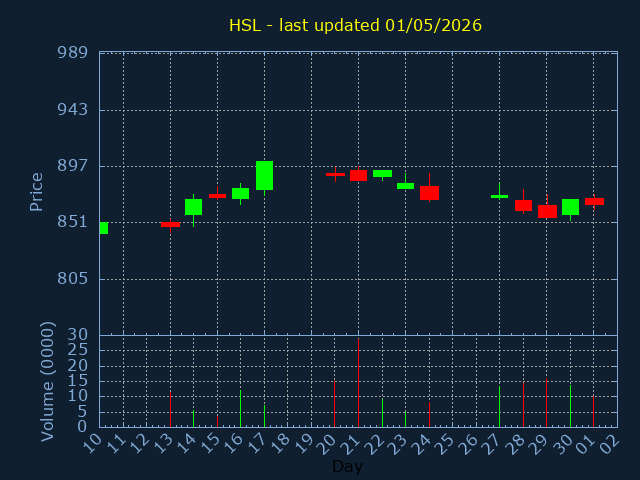Click the red candlestick on day 21

pos(358,175)
